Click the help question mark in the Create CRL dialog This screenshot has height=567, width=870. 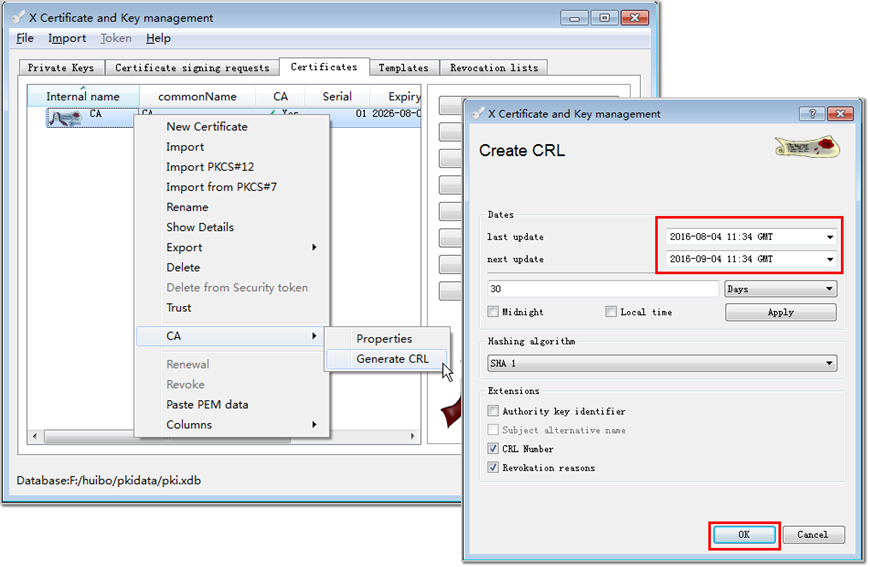[812, 114]
